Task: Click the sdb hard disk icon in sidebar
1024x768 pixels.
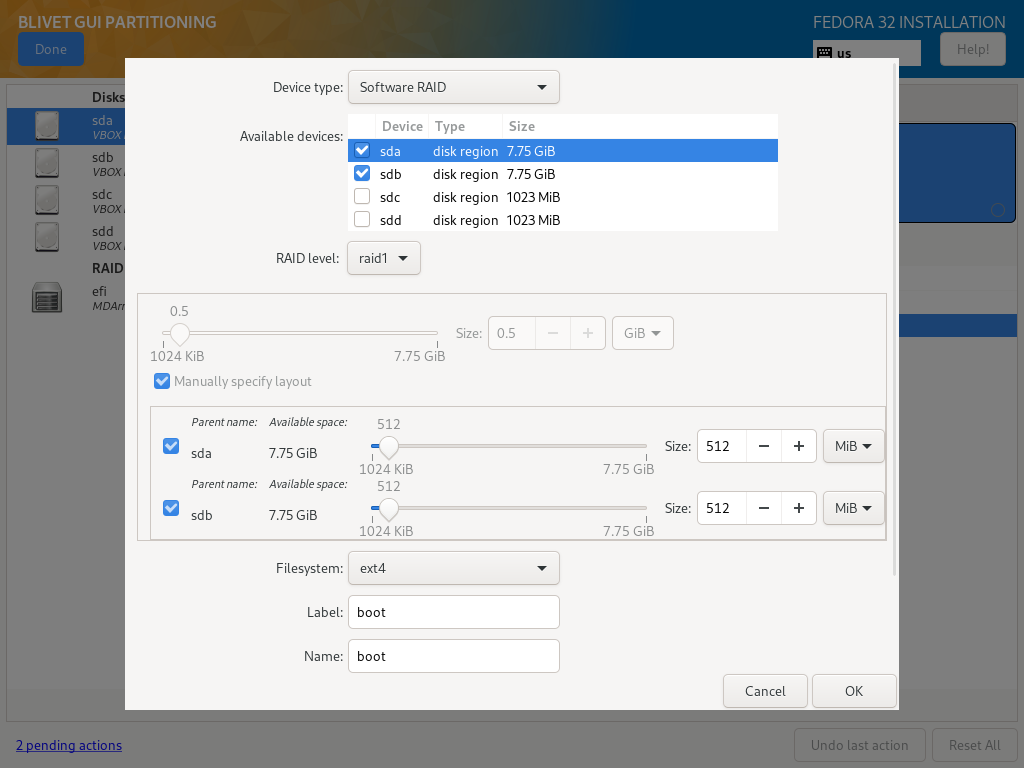Action: (x=47, y=162)
